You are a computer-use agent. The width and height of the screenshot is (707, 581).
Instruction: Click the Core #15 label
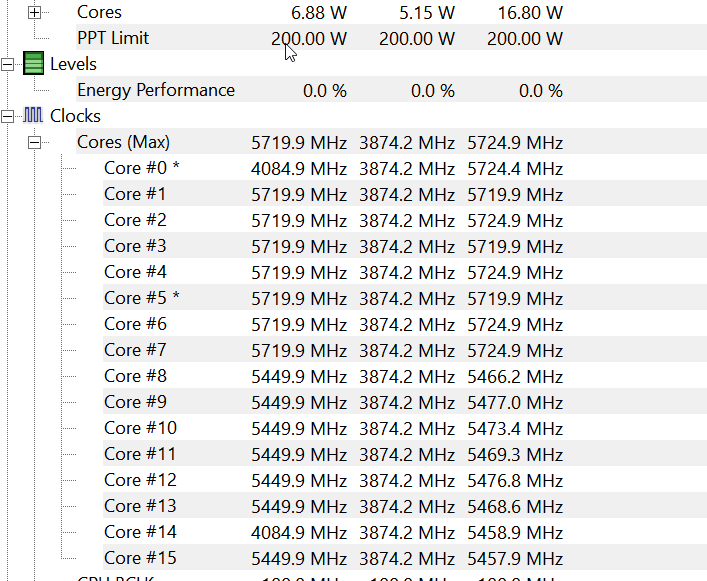140,558
